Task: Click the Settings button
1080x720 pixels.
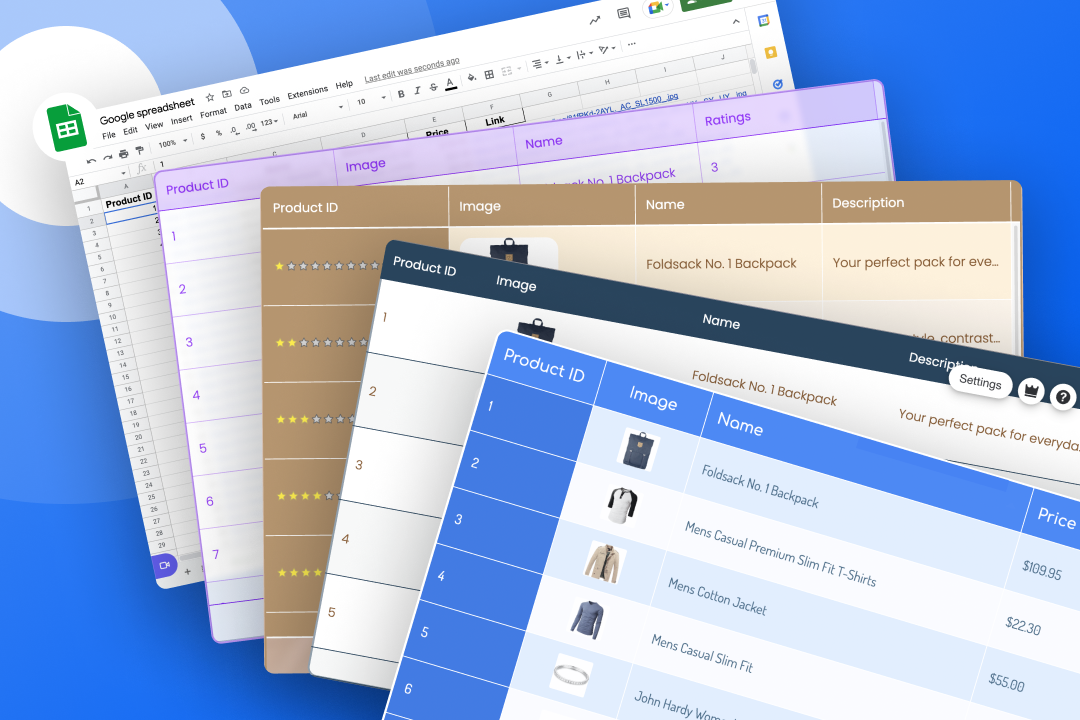Action: coord(980,381)
